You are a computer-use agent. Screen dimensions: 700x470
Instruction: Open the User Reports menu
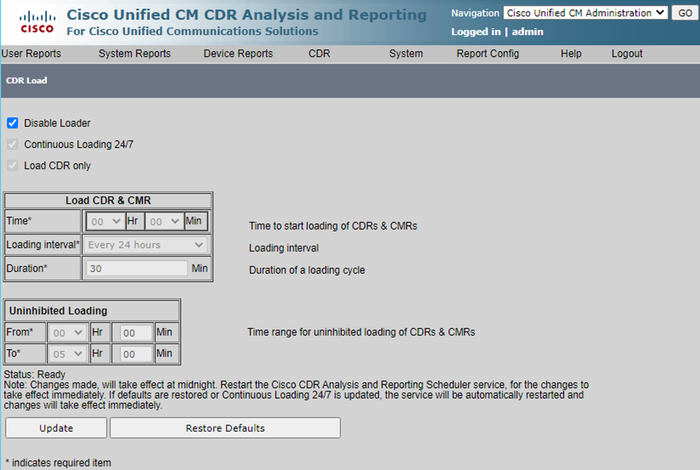point(31,54)
